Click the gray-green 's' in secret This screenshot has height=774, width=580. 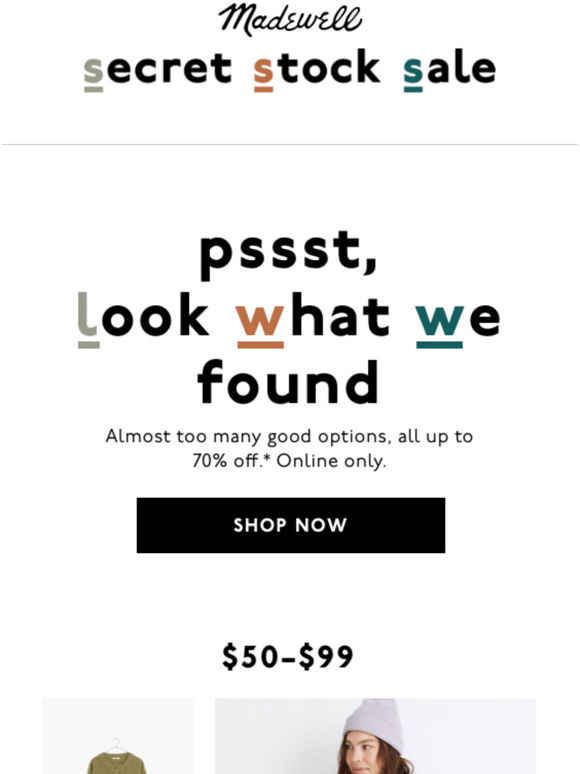point(93,74)
